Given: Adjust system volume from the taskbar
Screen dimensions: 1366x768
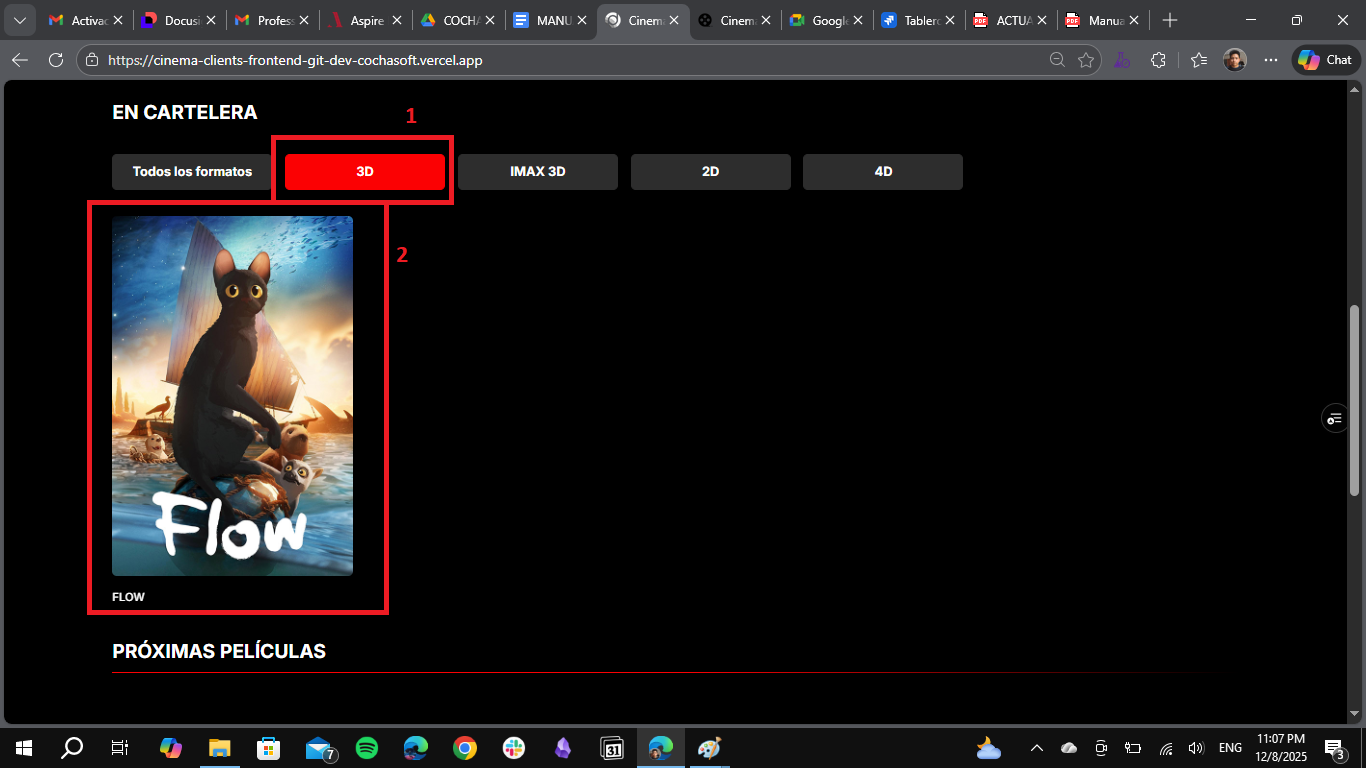Looking at the screenshot, I should tap(1196, 747).
